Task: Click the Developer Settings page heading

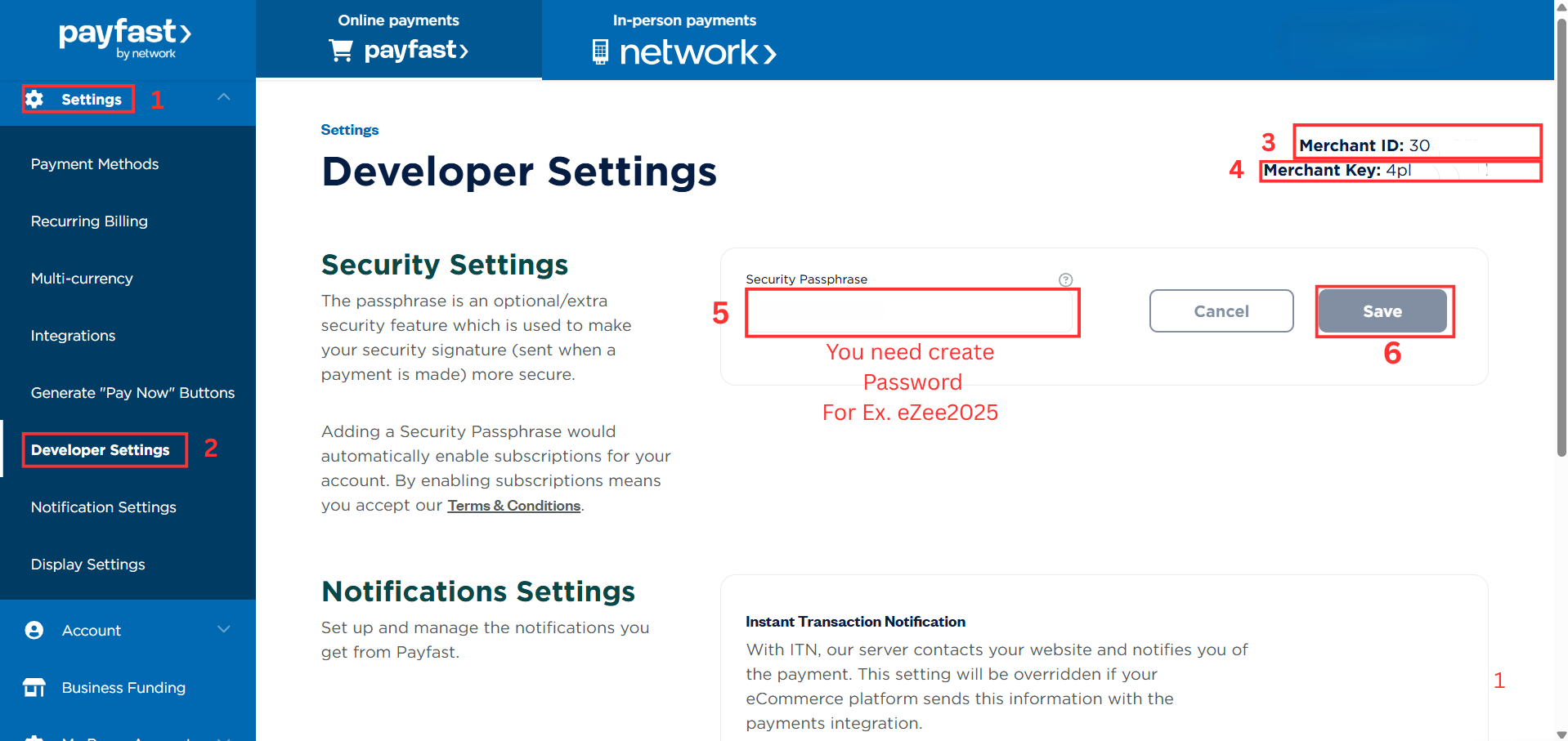Action: pyautogui.click(x=519, y=172)
